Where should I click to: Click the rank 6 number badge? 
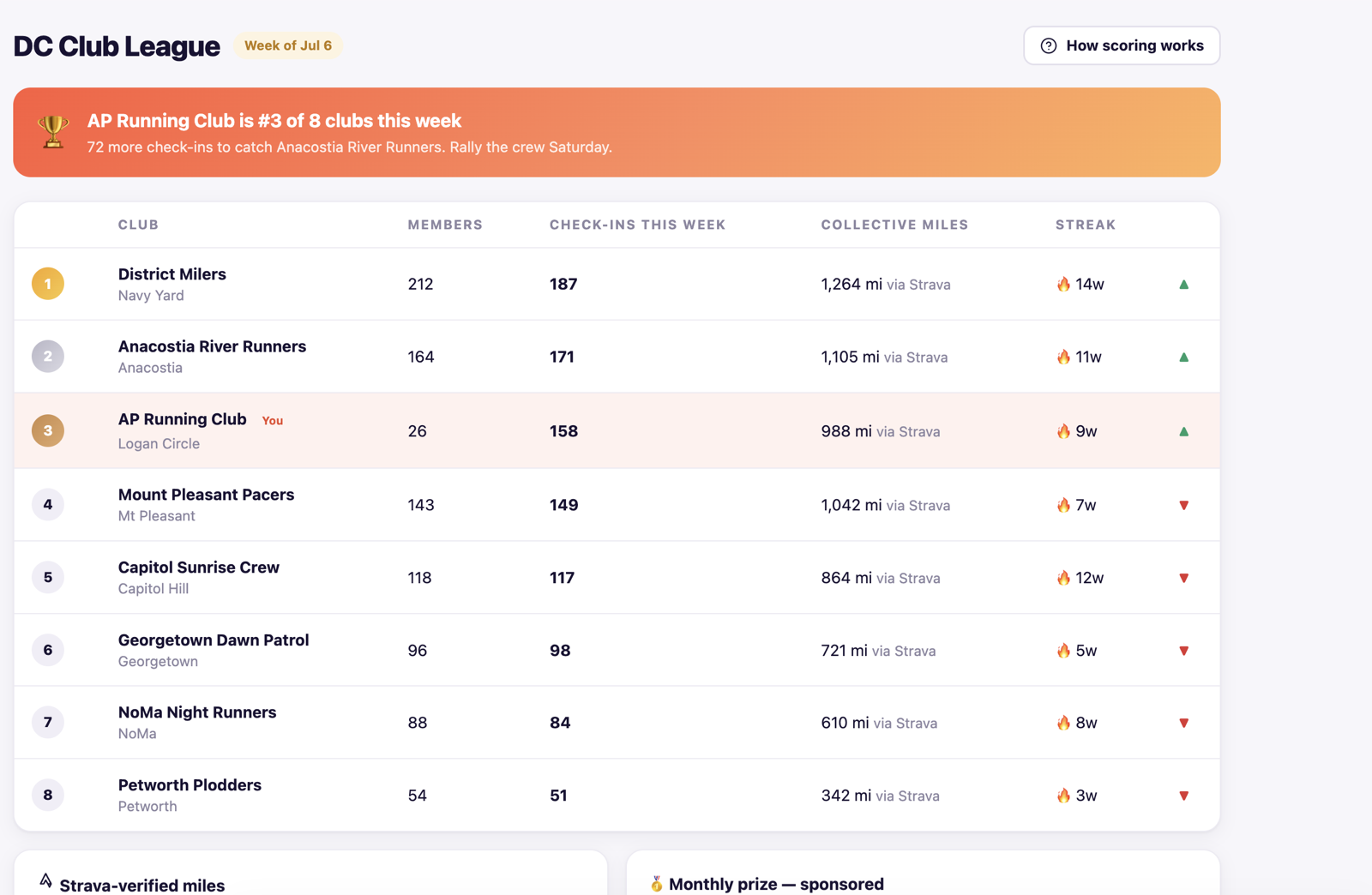point(48,650)
